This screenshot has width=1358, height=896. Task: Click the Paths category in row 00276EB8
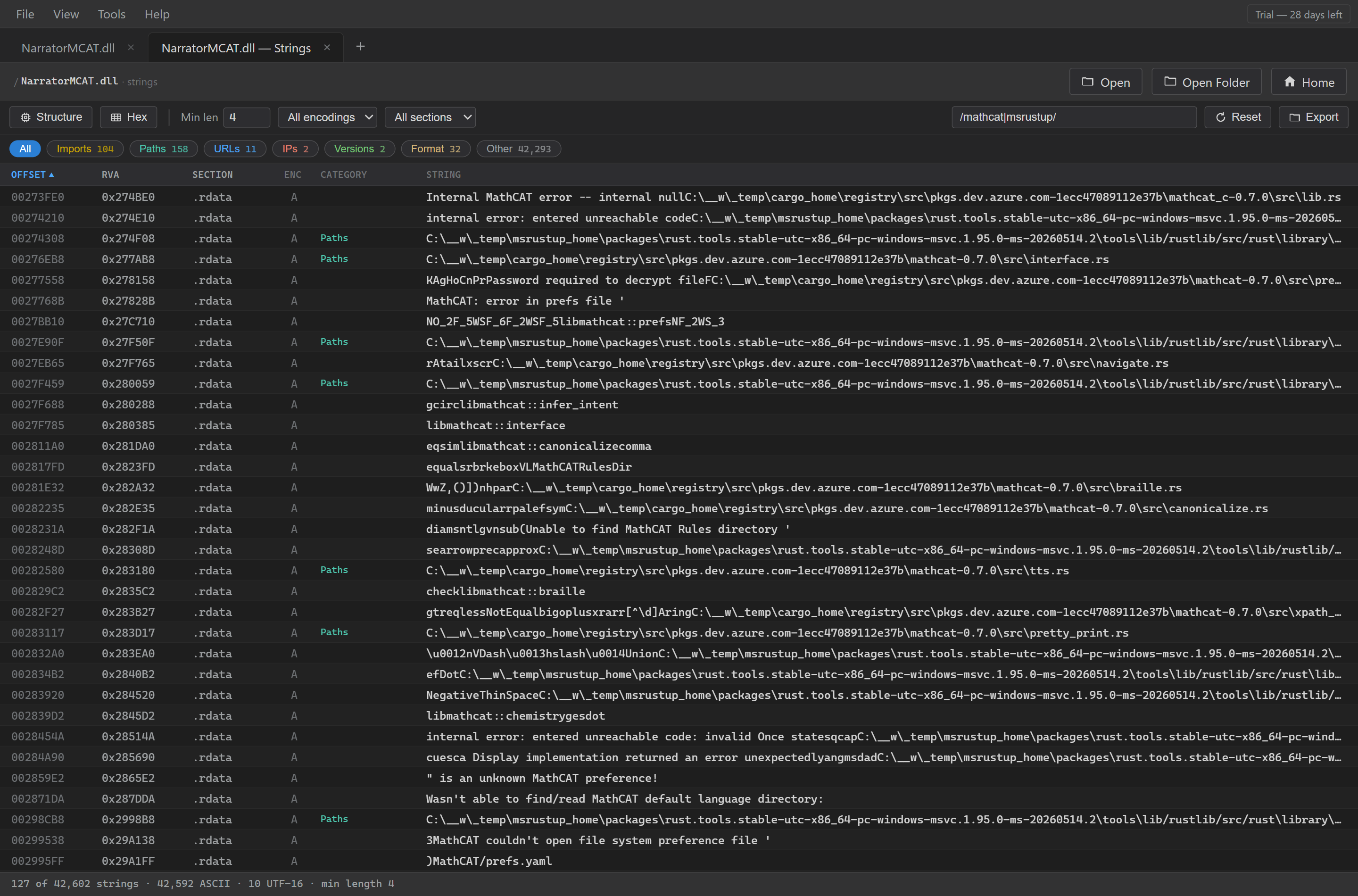click(x=334, y=259)
